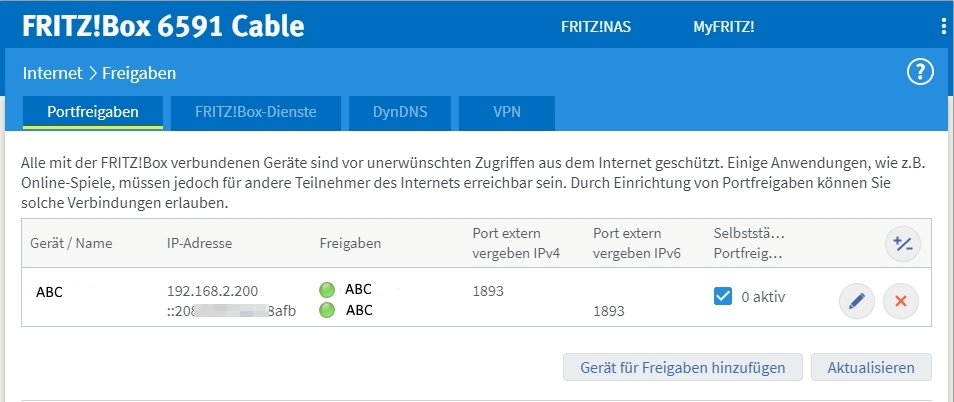The image size is (954, 402).
Task: Click the help question mark icon
Action: tap(919, 72)
